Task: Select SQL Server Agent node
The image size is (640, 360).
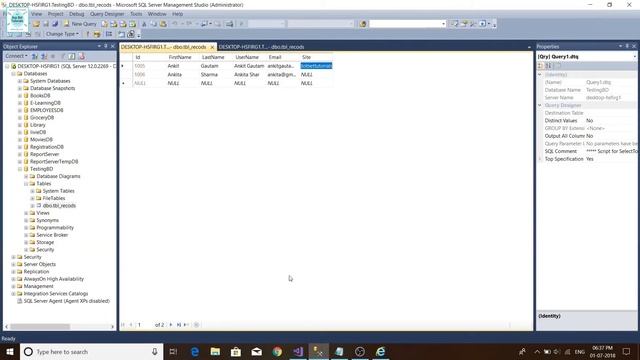Action: click(67, 301)
